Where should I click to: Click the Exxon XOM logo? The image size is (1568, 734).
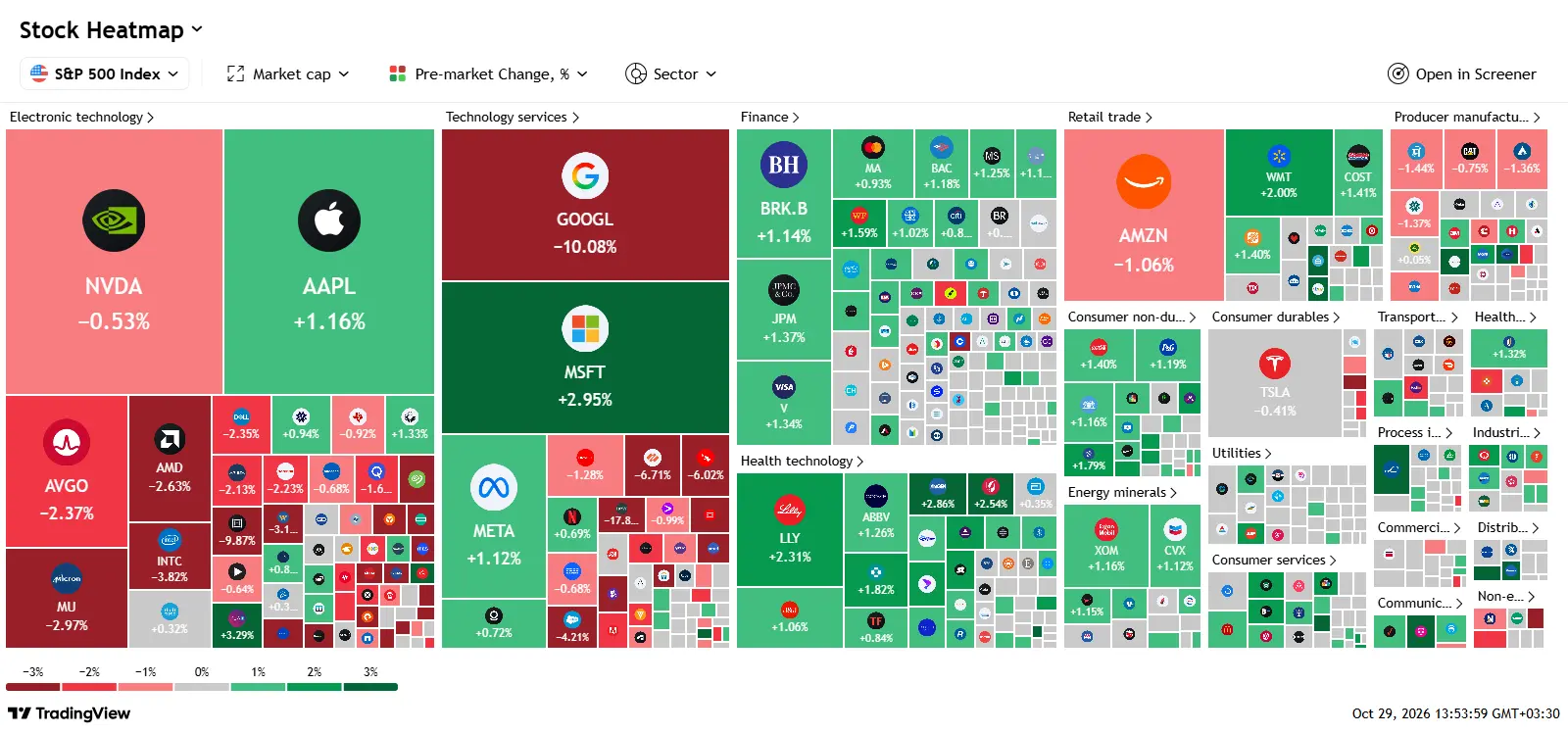pos(1106,530)
